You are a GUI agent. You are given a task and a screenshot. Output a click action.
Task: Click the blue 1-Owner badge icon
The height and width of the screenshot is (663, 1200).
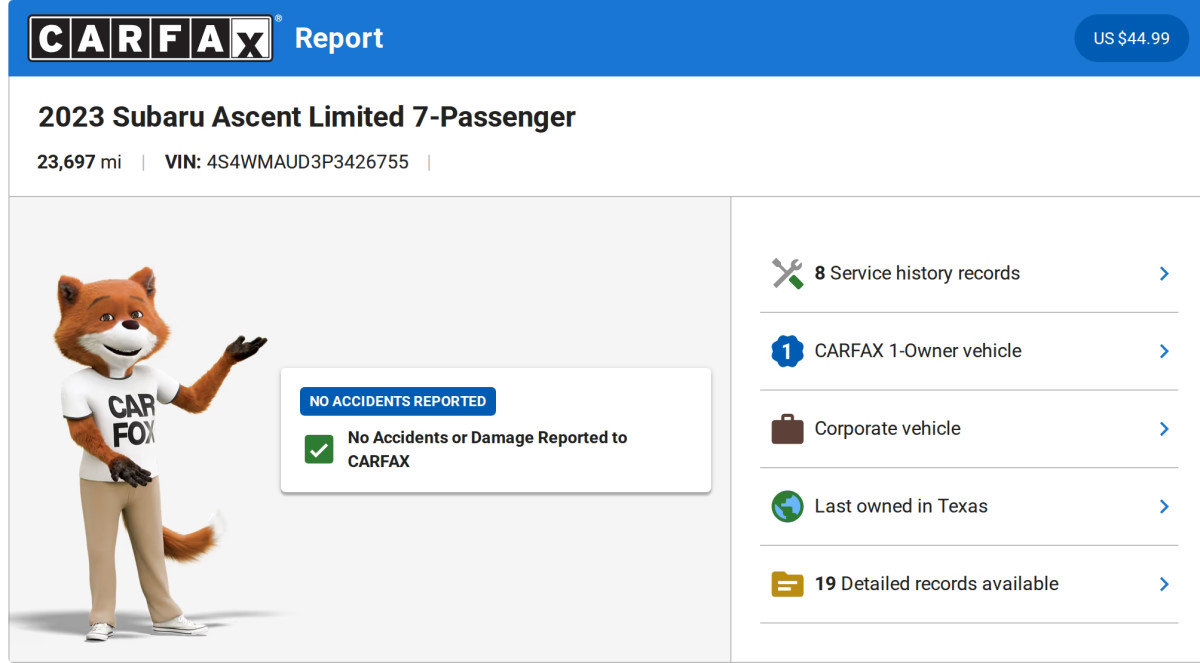[x=786, y=351]
